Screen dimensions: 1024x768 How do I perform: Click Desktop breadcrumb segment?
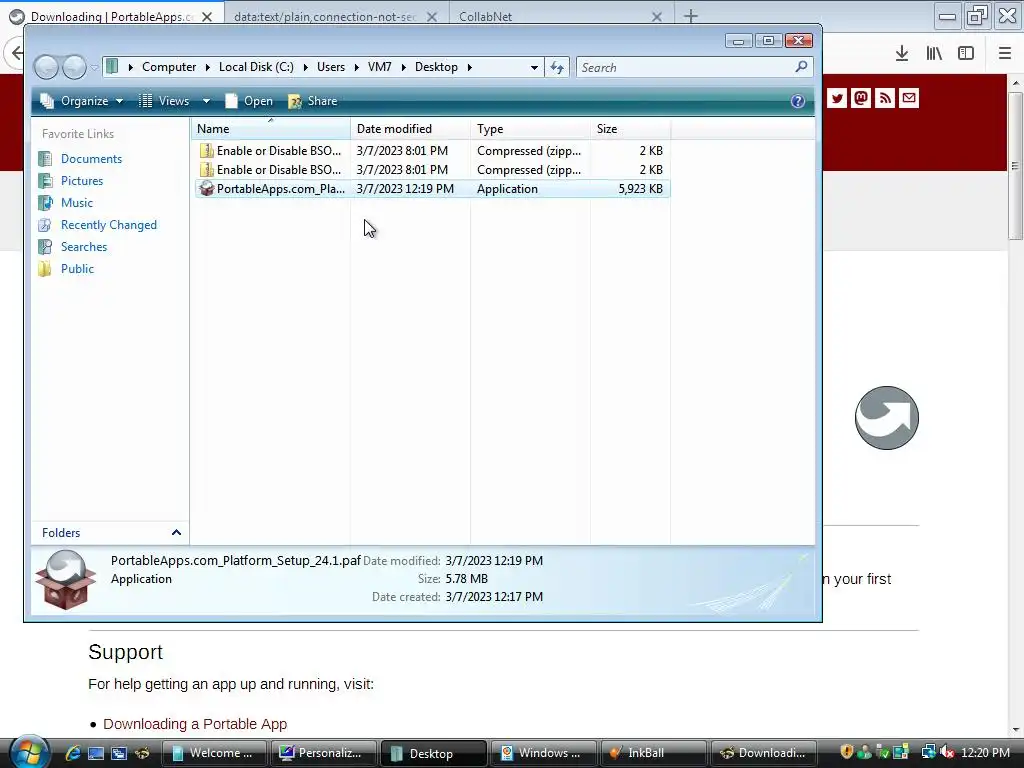pos(436,67)
